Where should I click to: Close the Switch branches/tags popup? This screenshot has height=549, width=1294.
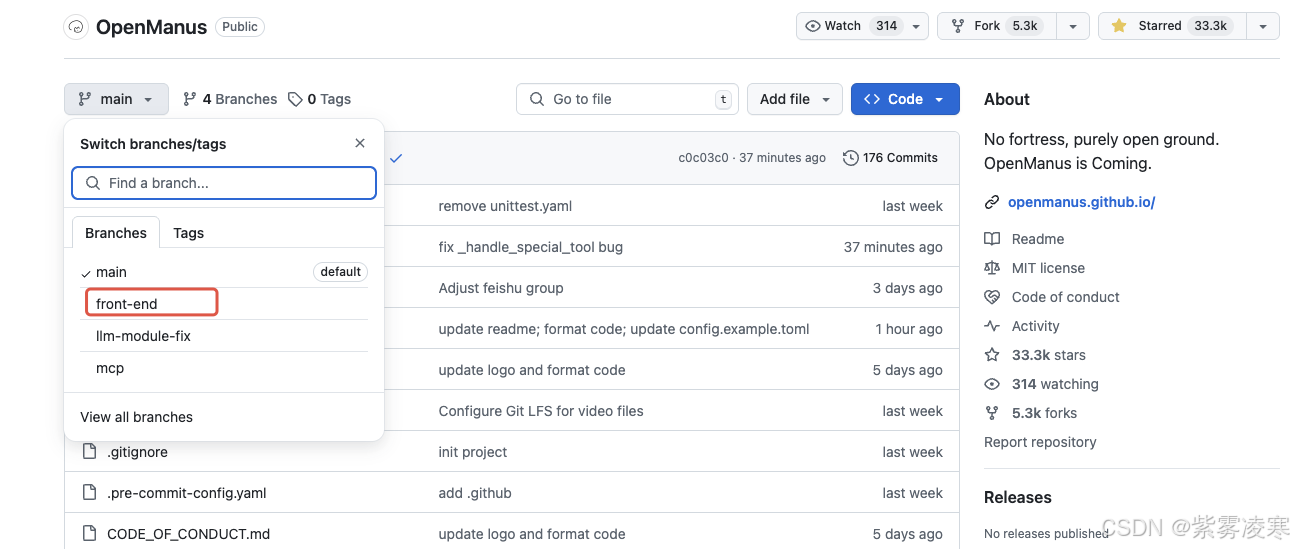coord(360,143)
